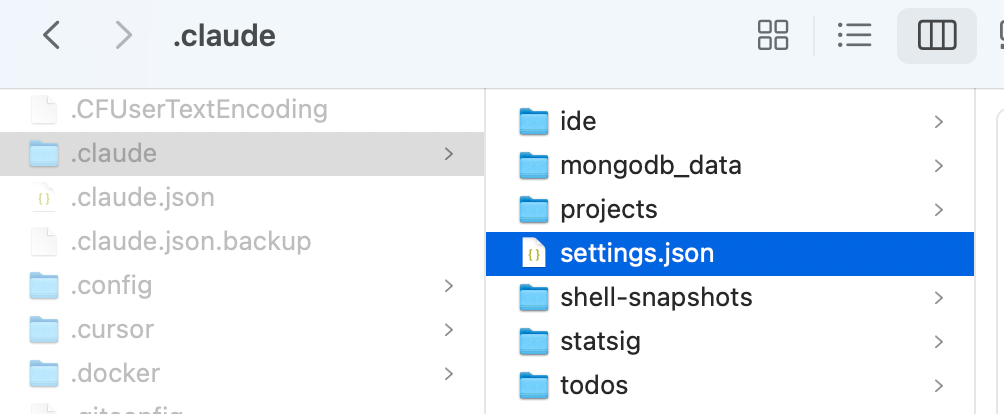Click the ide folder icon
Viewport: 1004px width, 414px height.
point(535,122)
